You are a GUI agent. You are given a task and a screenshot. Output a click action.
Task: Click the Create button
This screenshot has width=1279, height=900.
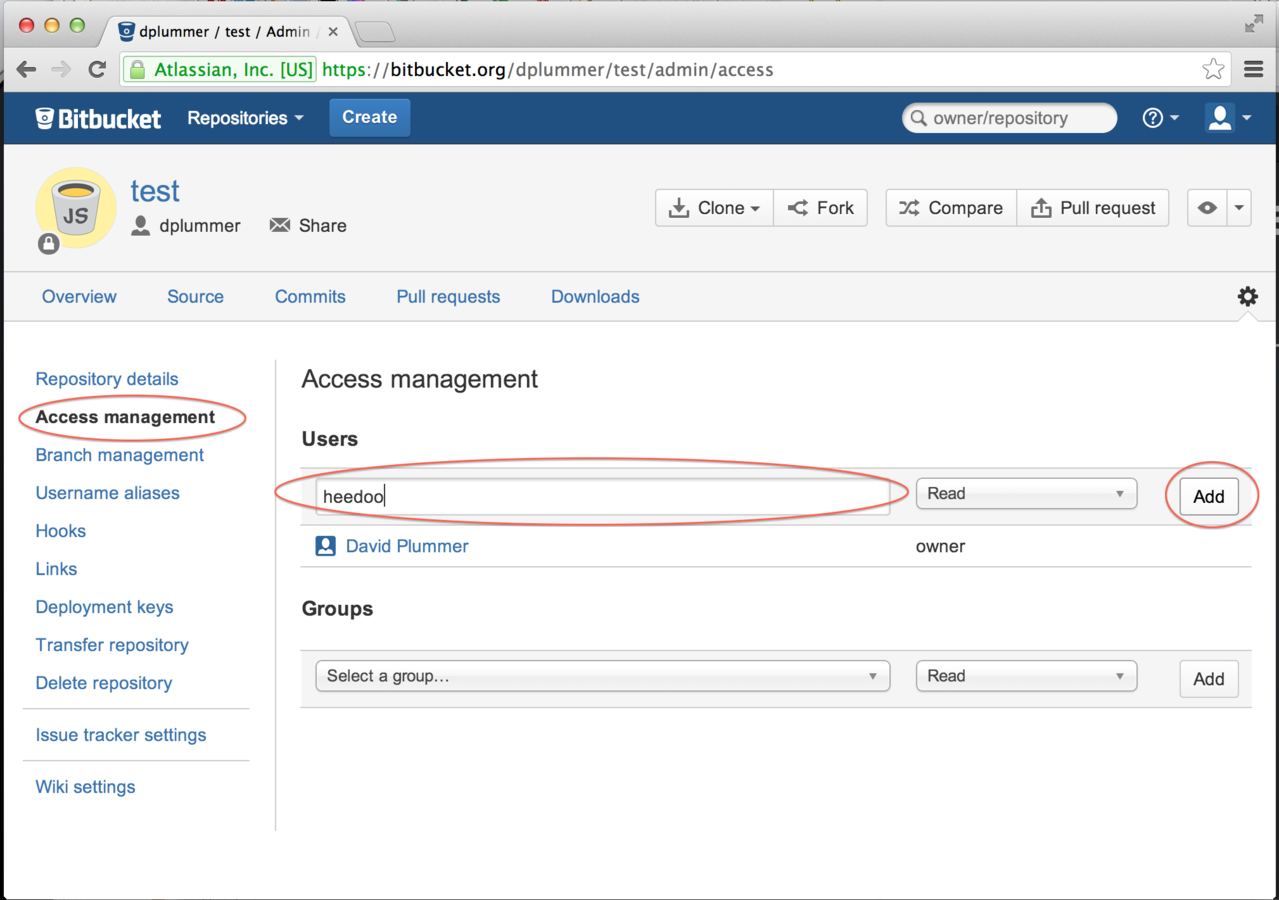(370, 117)
